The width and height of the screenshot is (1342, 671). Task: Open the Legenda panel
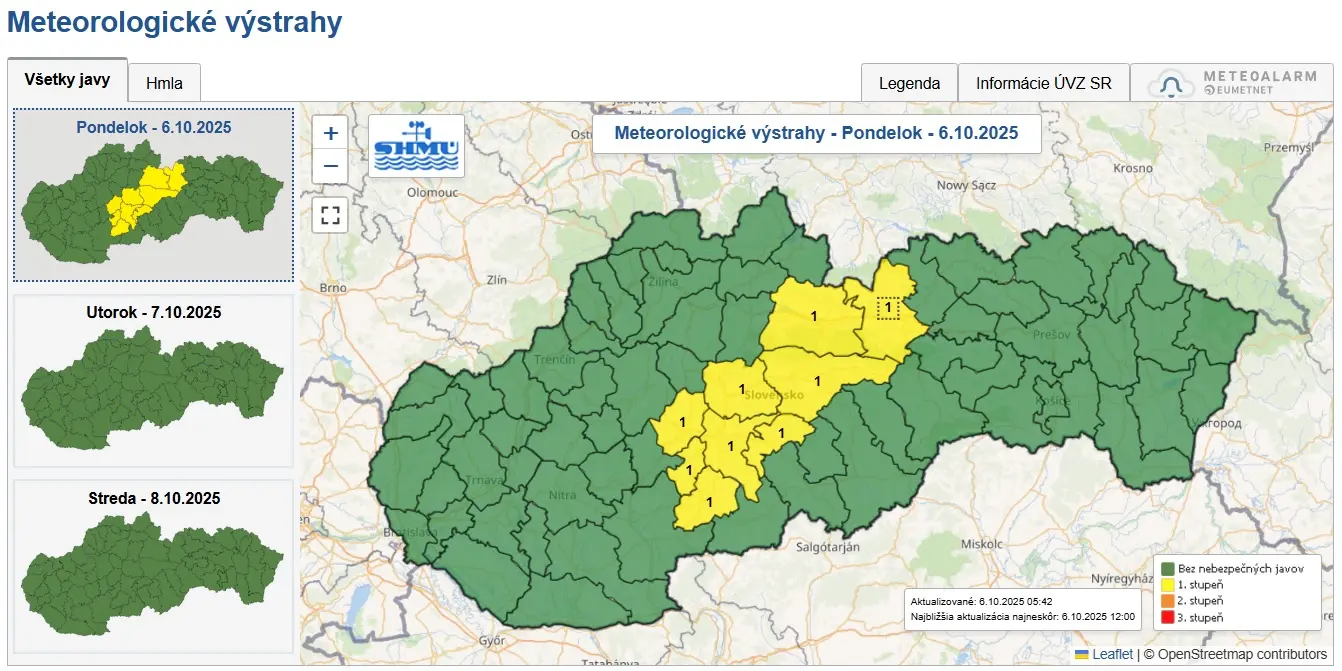pos(909,83)
